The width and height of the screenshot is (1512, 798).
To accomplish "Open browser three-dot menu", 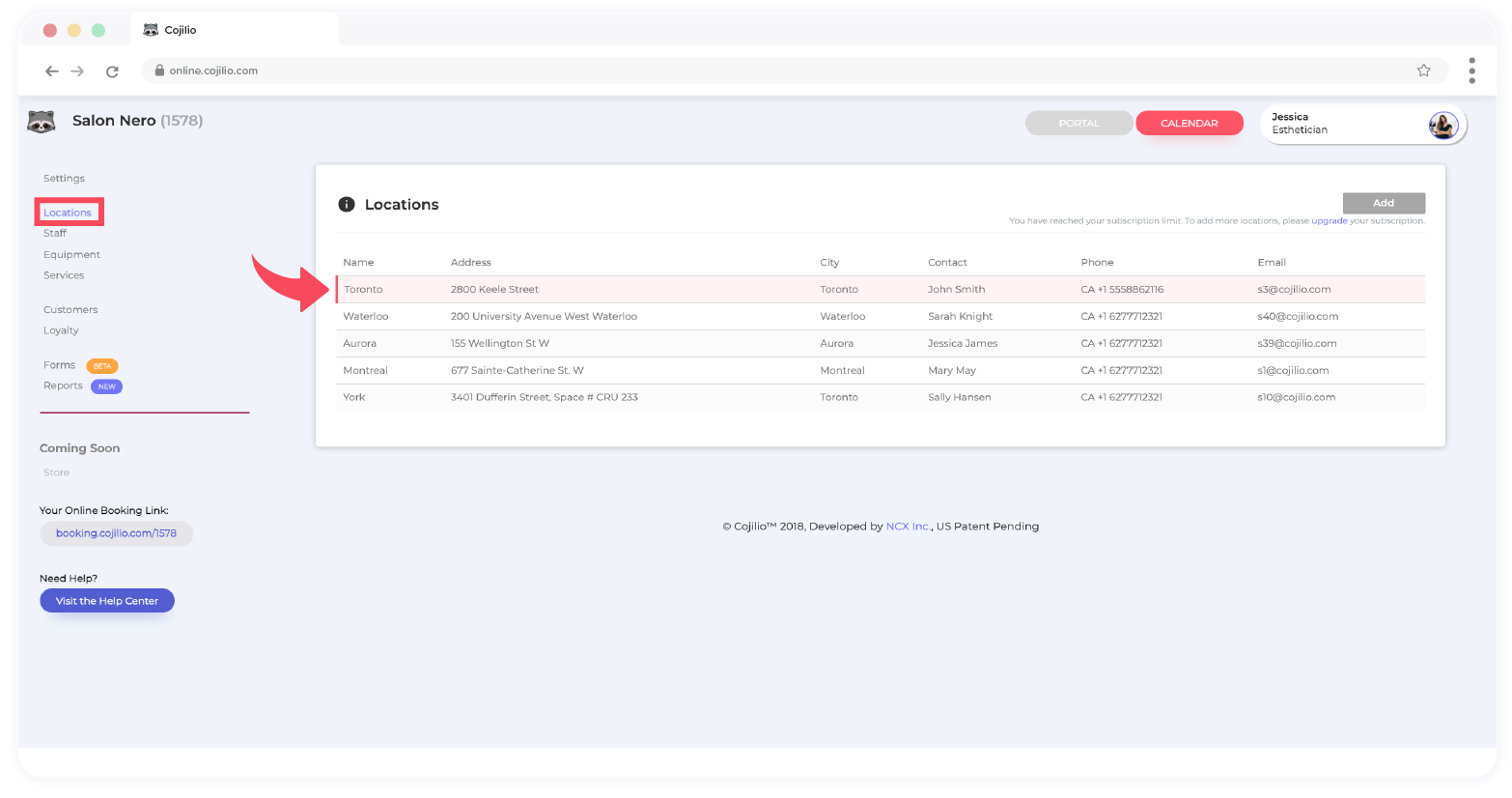I will point(1471,71).
